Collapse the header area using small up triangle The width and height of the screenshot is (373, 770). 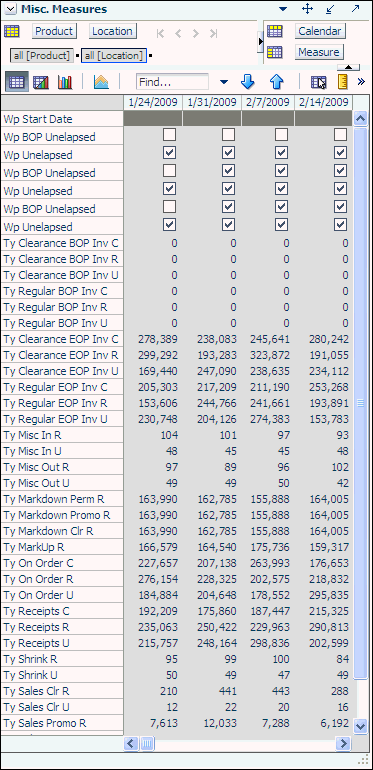click(x=348, y=67)
